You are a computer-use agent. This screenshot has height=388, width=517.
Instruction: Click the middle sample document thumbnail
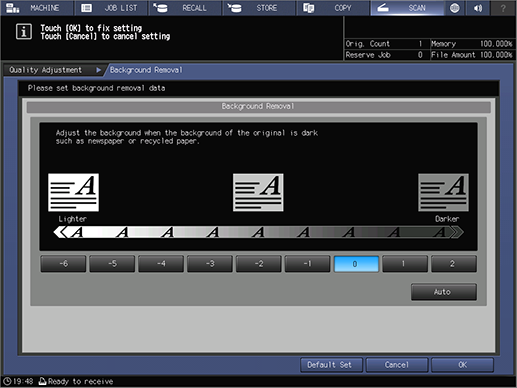(x=258, y=192)
